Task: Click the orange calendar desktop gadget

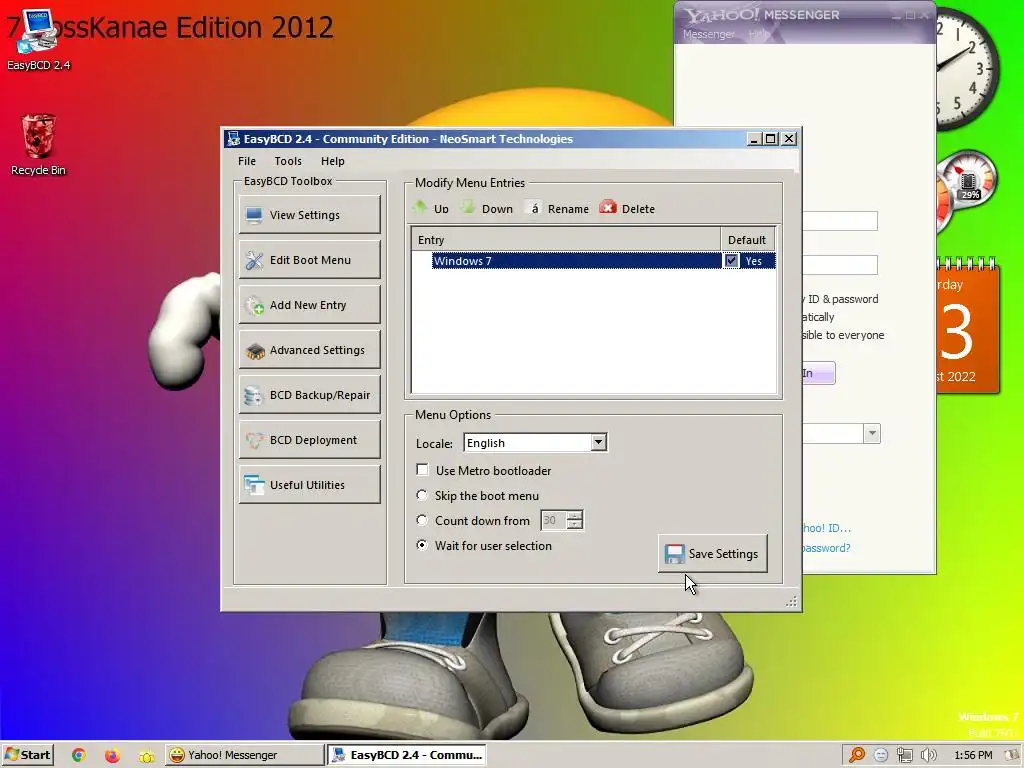Action: [968, 327]
